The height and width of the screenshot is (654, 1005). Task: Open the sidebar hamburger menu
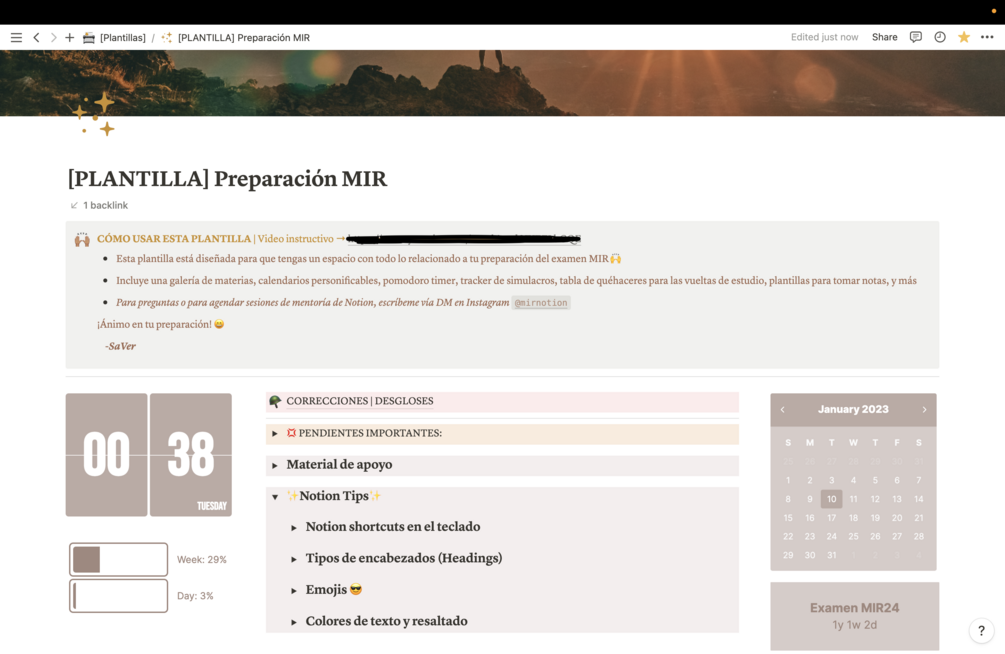16,38
